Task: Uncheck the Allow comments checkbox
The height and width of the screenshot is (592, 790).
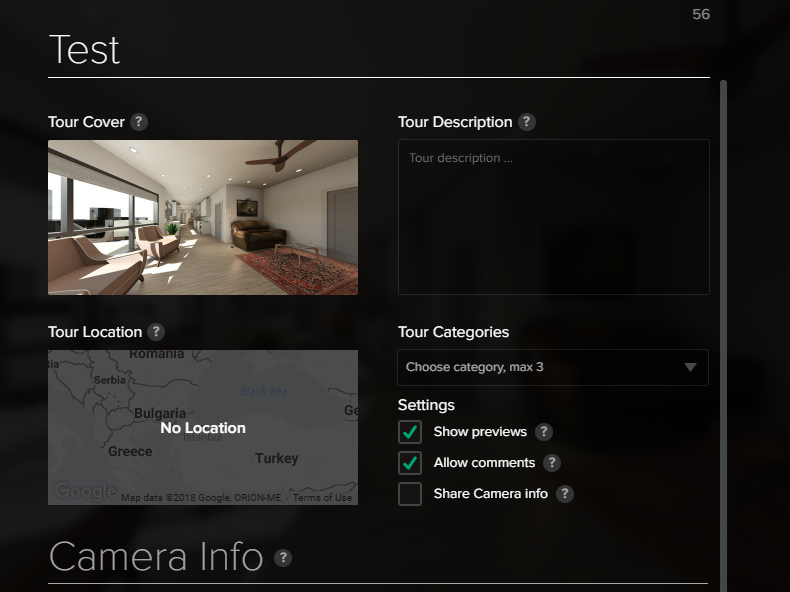Action: point(410,463)
